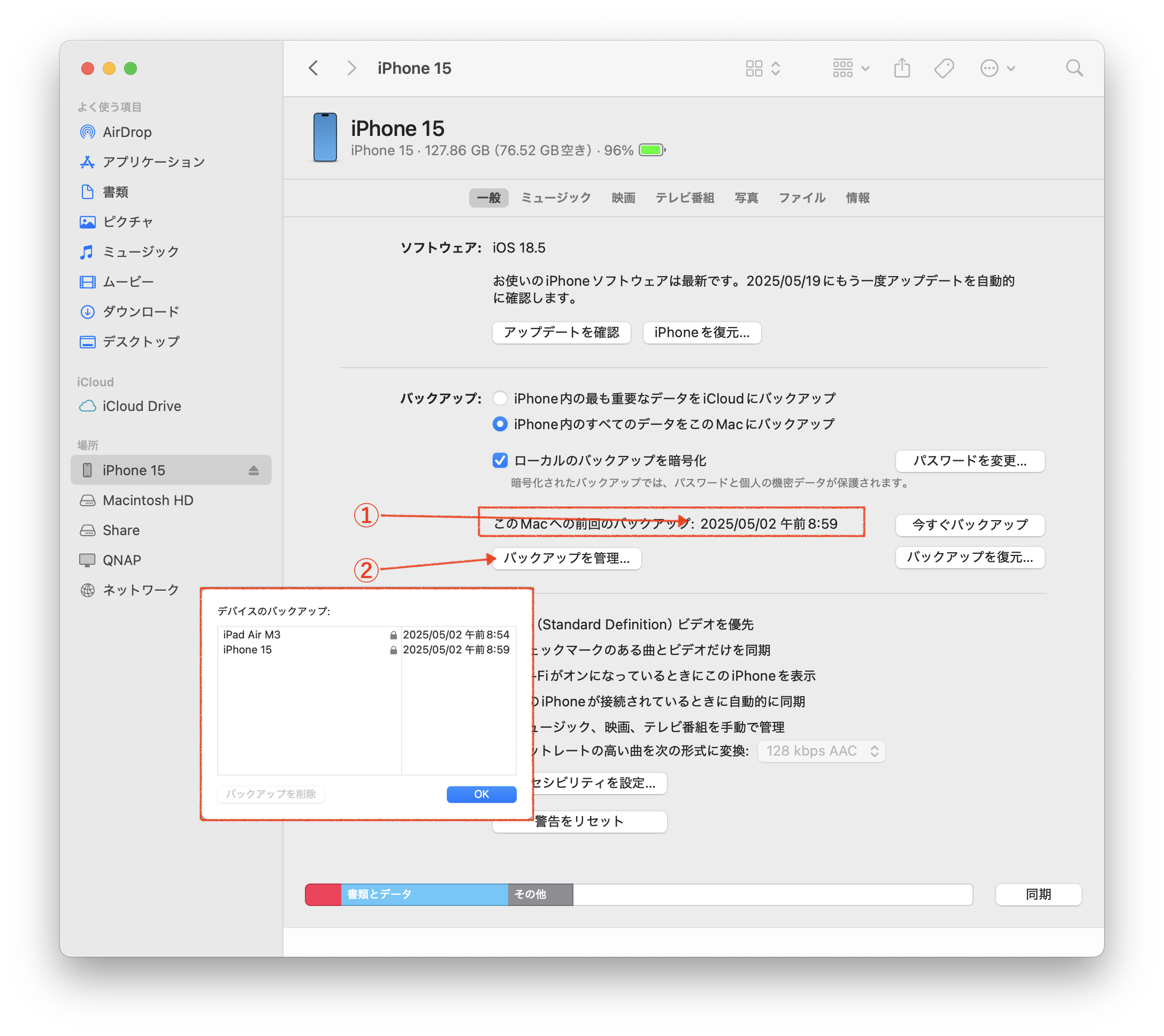This screenshot has height=1036, width=1164.
Task: Select back up to this Mac radio
Action: click(500, 424)
